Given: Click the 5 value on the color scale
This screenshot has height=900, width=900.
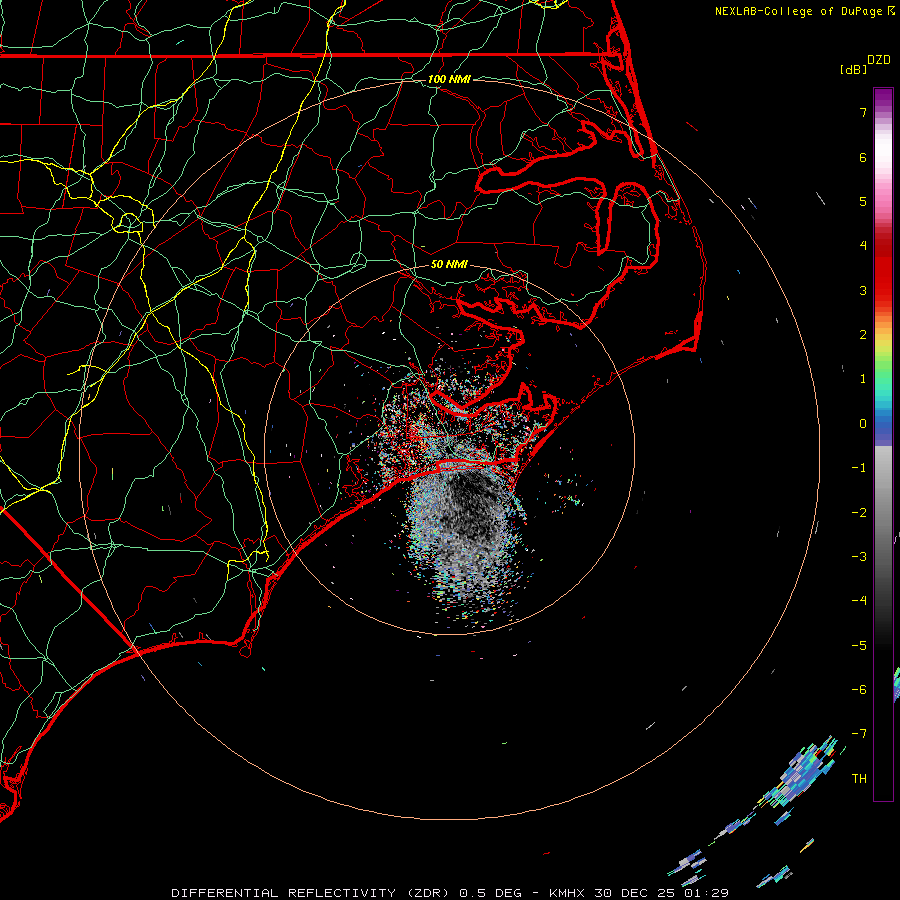Looking at the screenshot, I should point(863,201).
